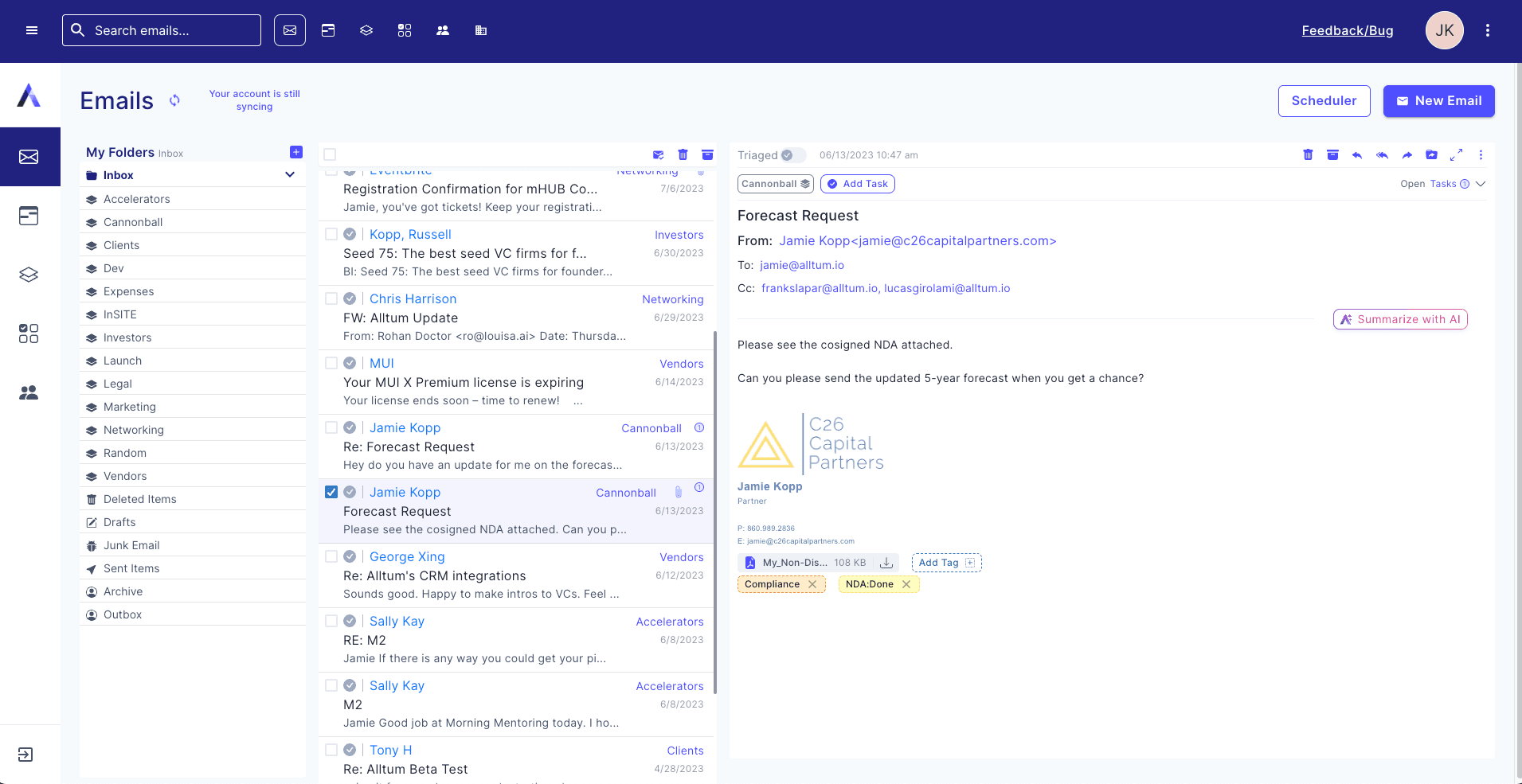
Task: Check the George Xing email checkbox
Action: click(331, 556)
